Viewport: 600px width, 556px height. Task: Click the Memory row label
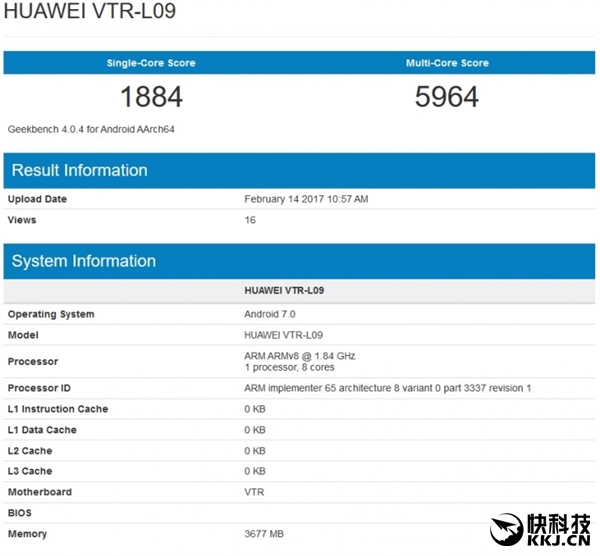coord(27,534)
